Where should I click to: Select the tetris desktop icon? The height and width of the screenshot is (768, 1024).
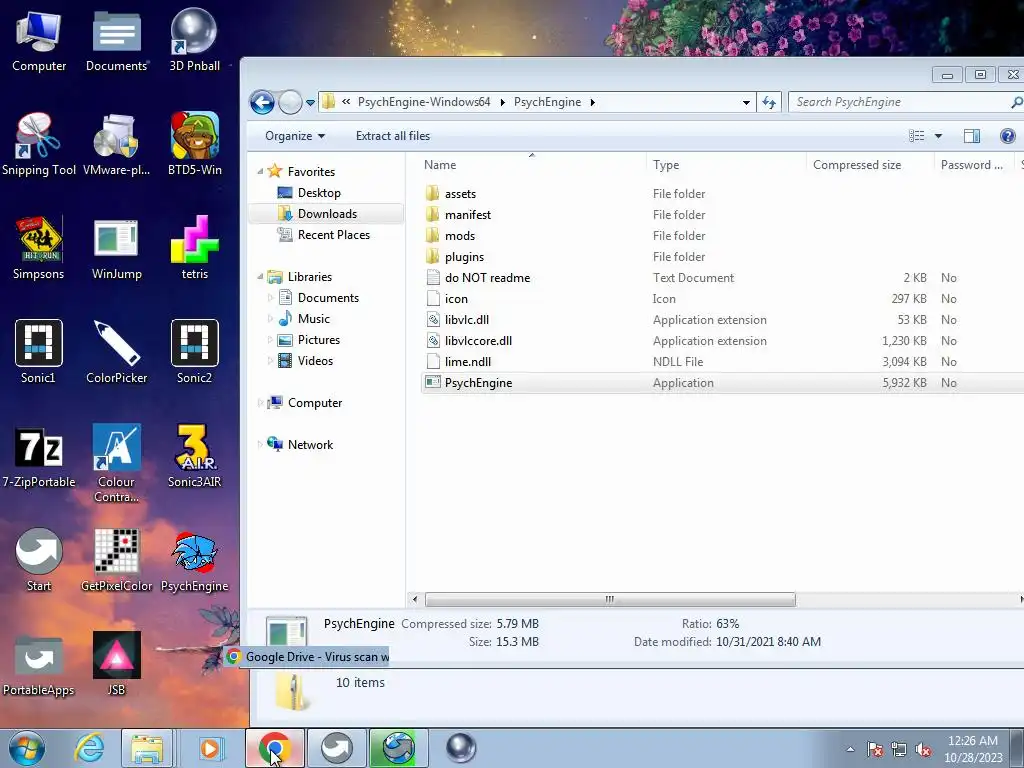click(195, 249)
